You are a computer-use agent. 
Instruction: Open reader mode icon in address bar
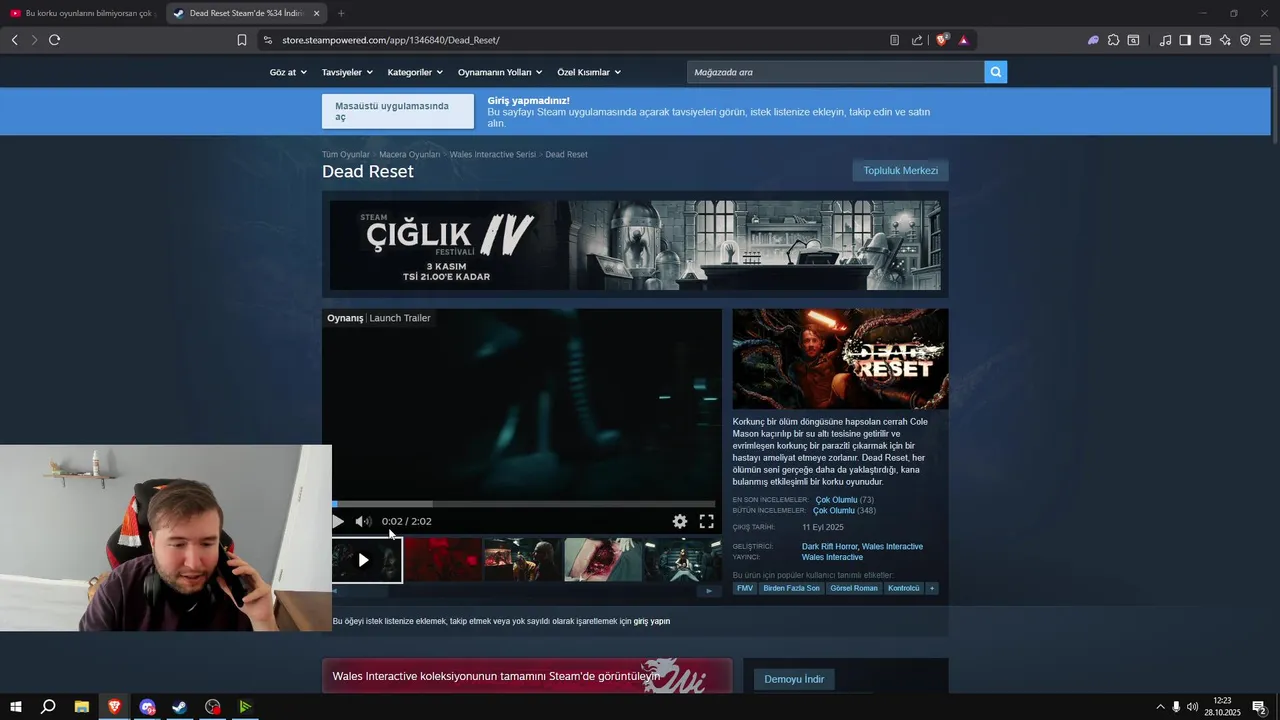click(894, 40)
